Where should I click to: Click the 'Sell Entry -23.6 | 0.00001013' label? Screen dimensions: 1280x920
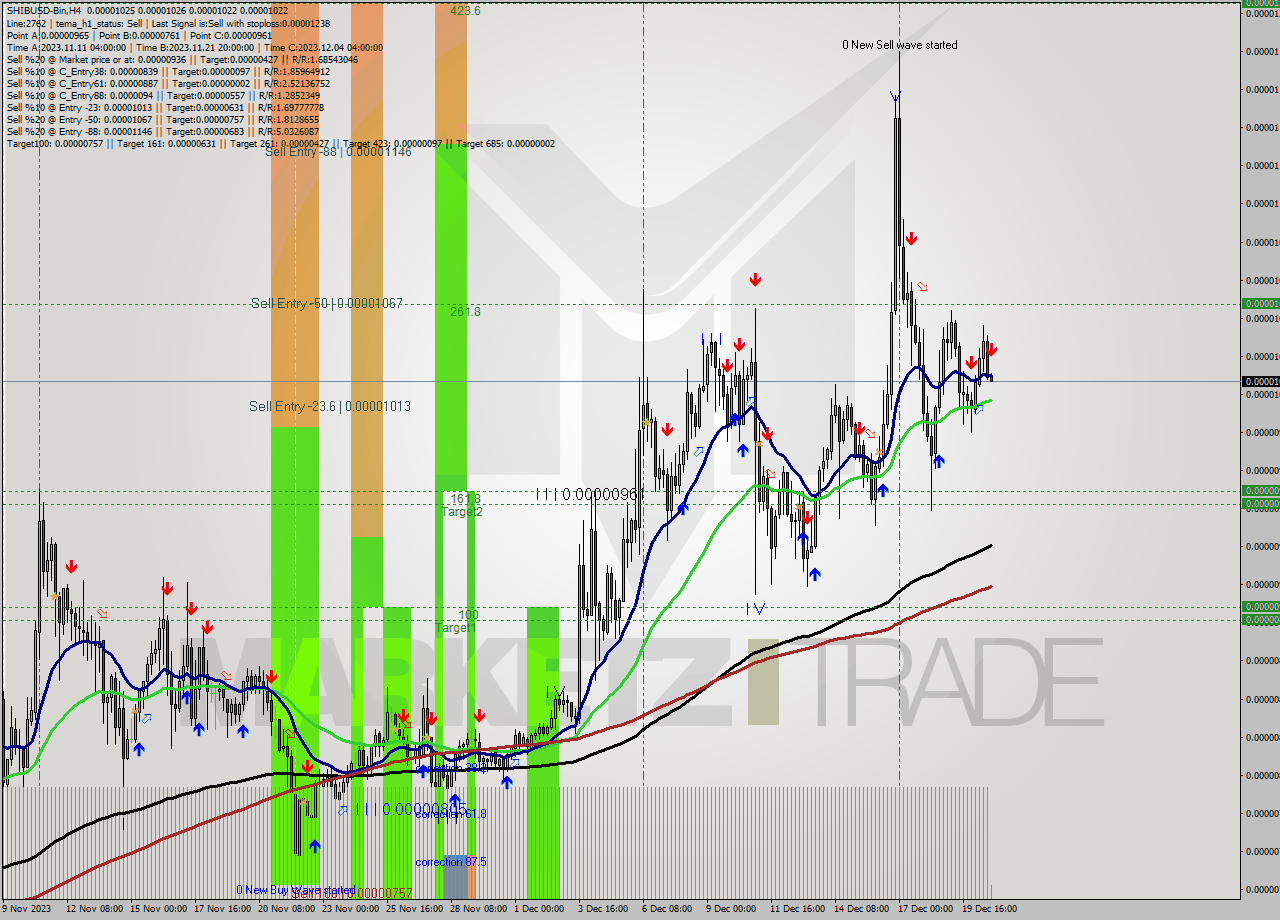click(330, 406)
